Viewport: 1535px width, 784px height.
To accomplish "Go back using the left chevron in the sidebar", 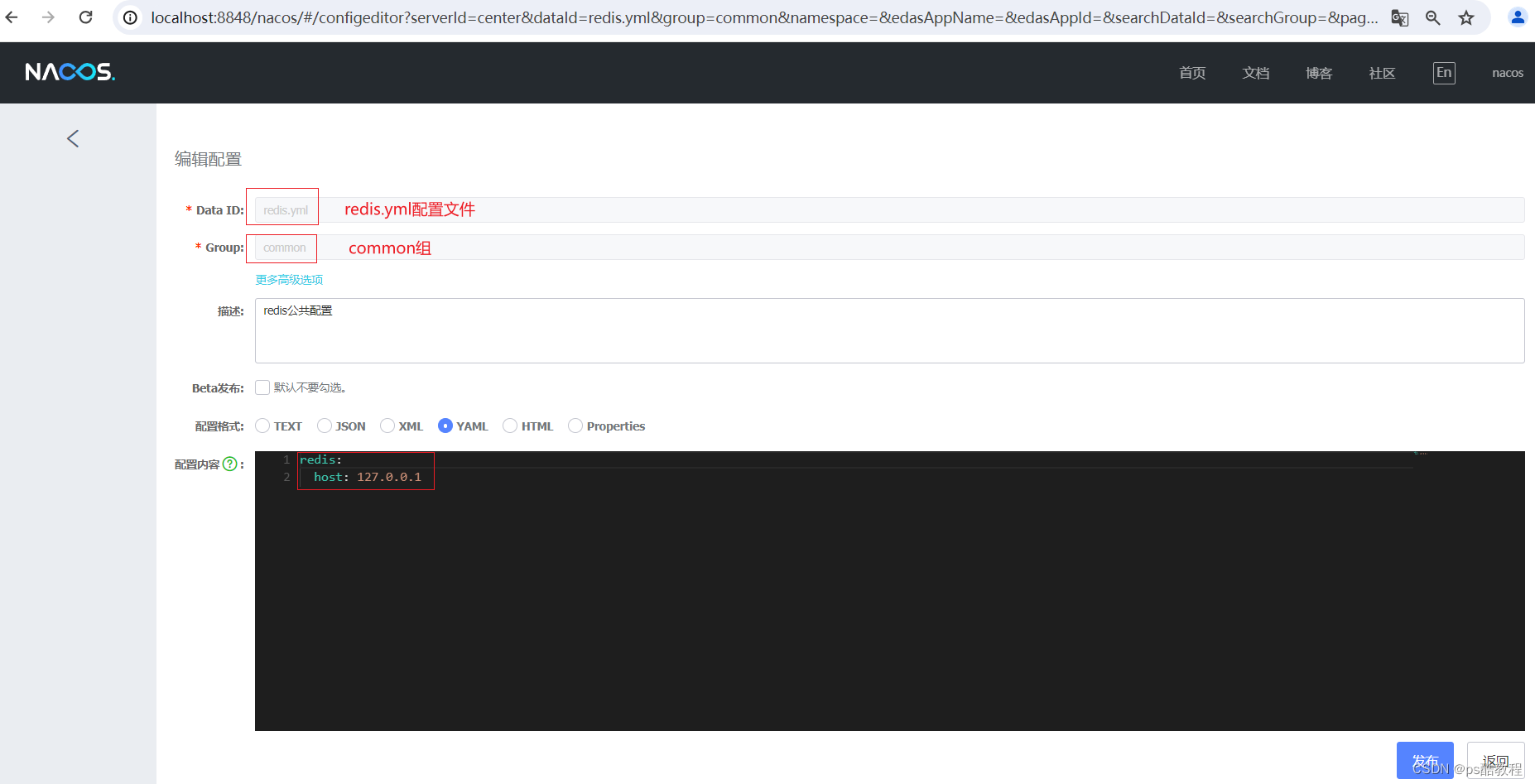I will pos(73,138).
